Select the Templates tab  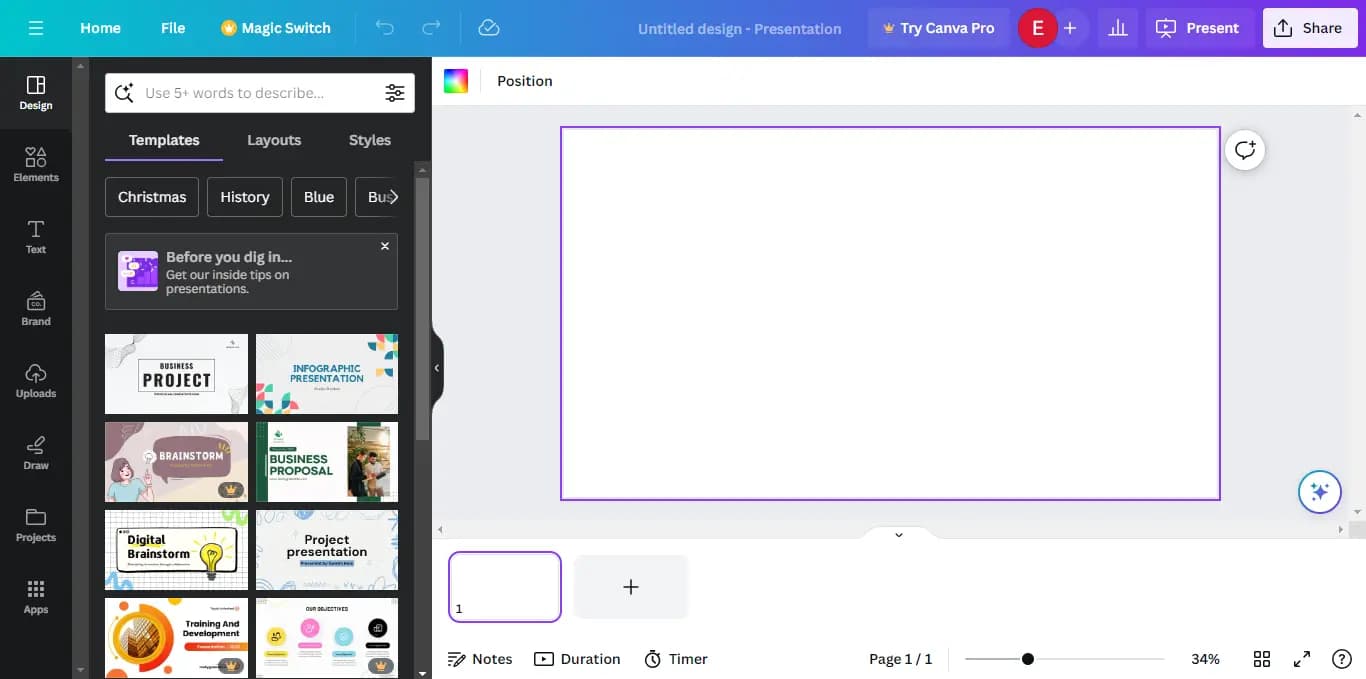point(164,140)
